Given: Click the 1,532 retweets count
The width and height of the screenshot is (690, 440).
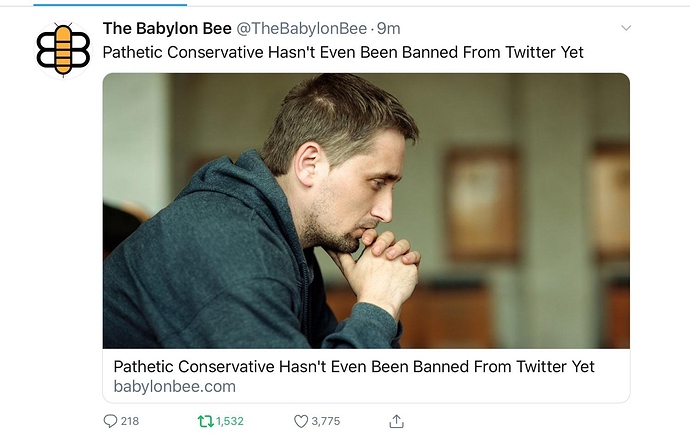Looking at the screenshot, I should [x=230, y=422].
